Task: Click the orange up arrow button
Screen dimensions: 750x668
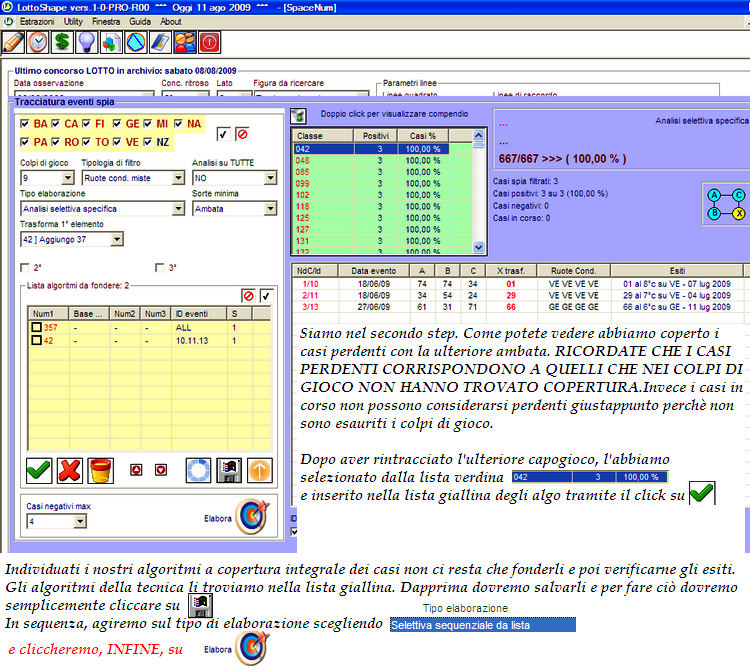Action: point(260,471)
